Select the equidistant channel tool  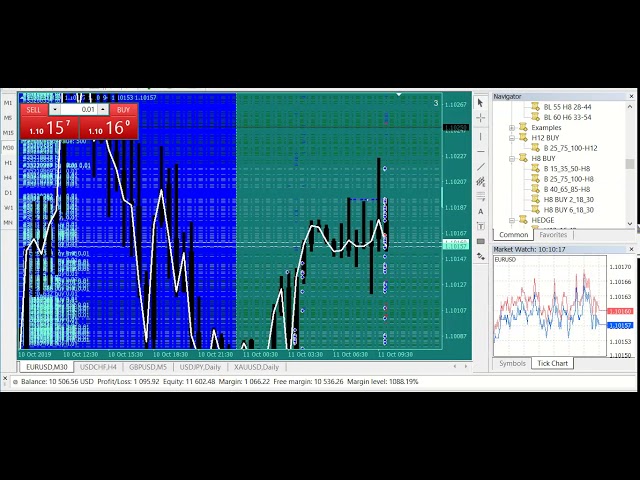[x=480, y=181]
